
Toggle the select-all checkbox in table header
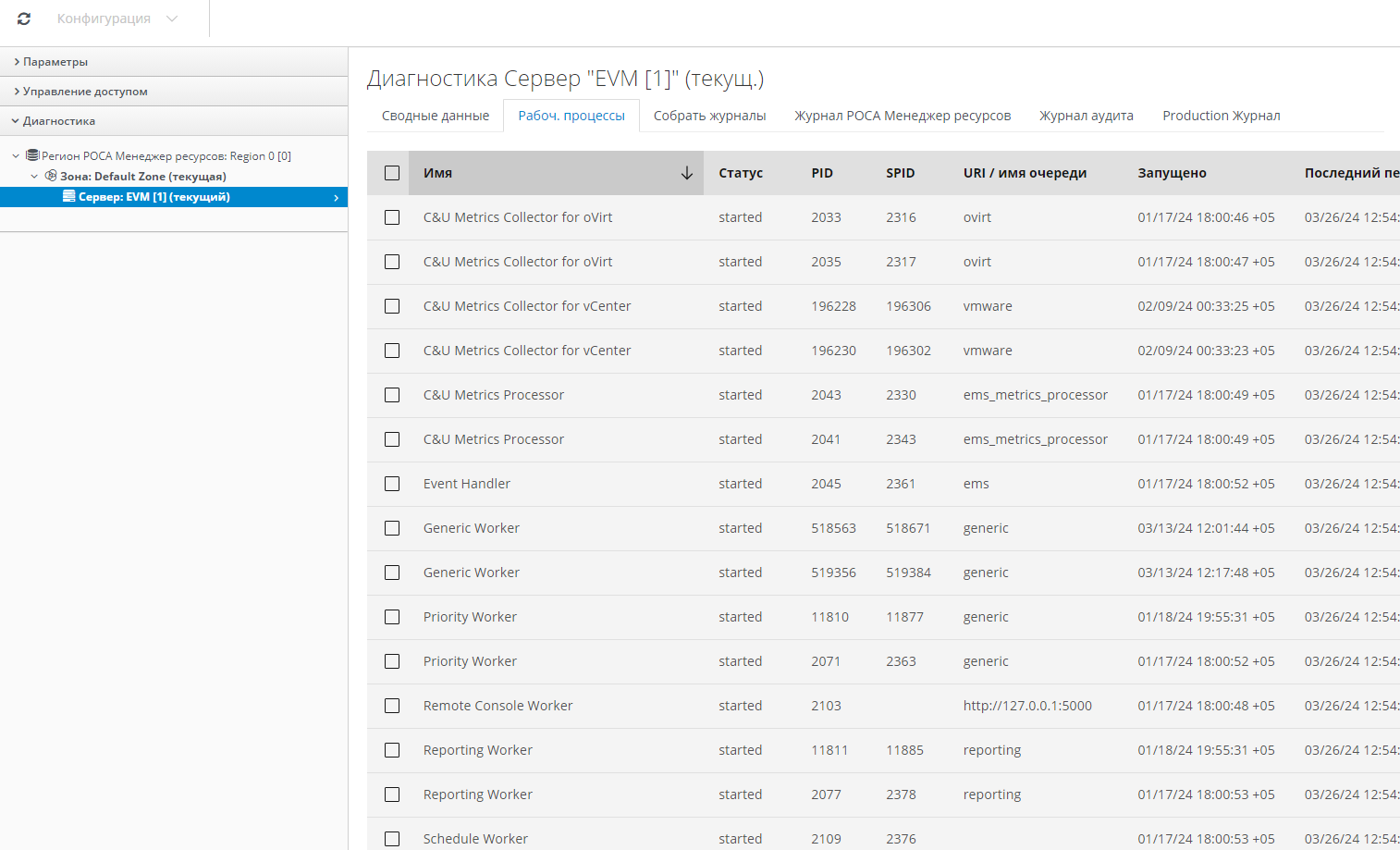[392, 173]
